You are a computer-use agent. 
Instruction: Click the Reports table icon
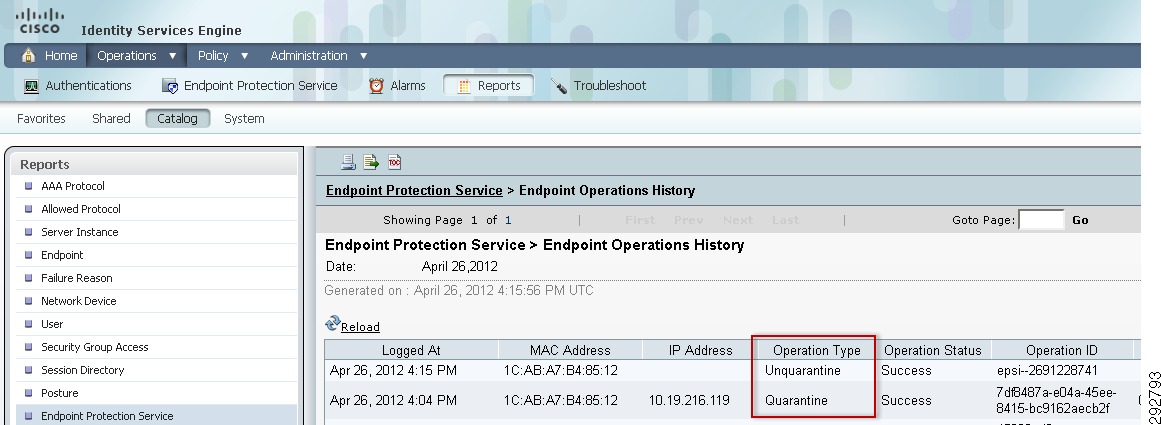464,86
